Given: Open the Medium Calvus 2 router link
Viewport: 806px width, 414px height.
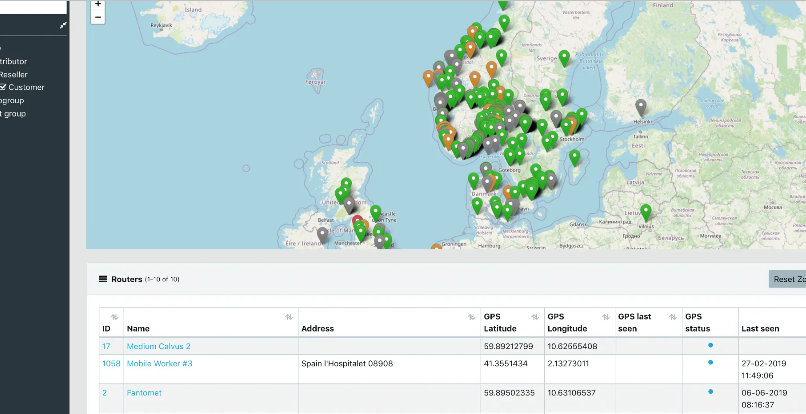Looking at the screenshot, I should point(158,346).
